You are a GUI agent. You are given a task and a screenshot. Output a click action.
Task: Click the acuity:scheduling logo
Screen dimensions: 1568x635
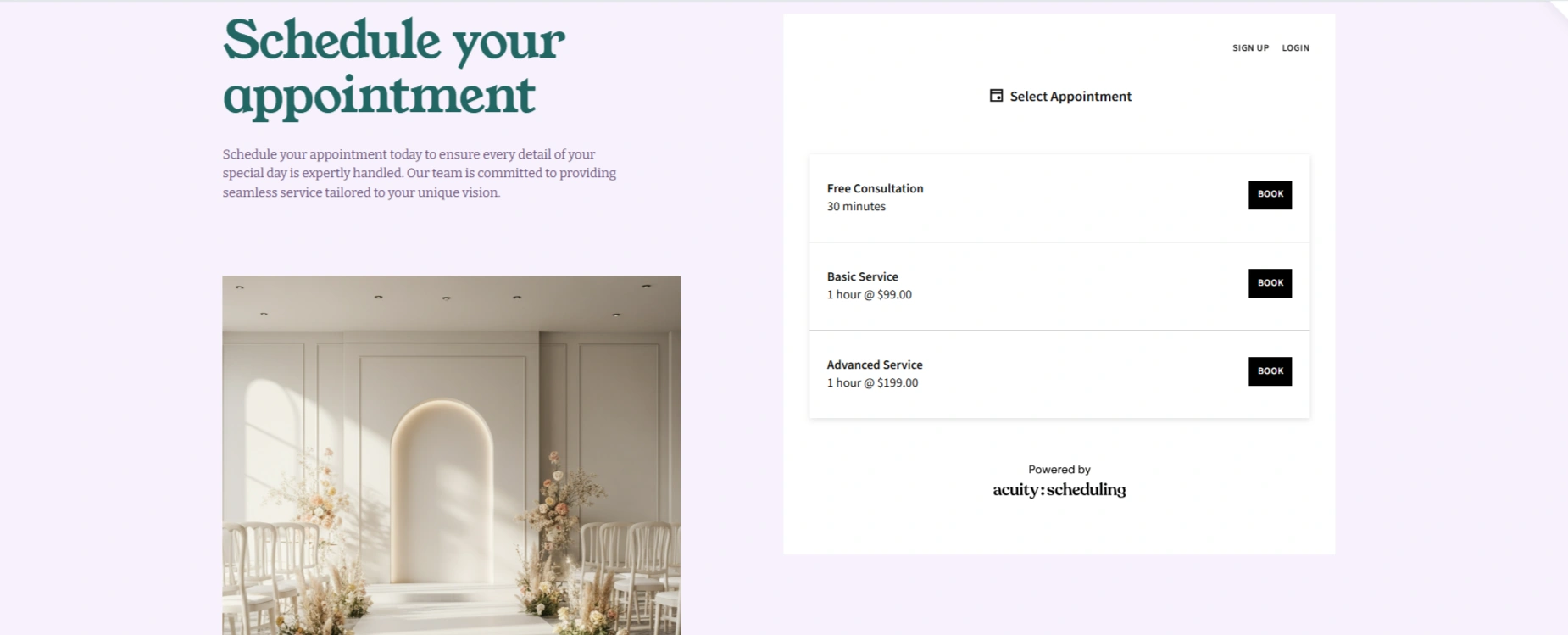point(1059,490)
